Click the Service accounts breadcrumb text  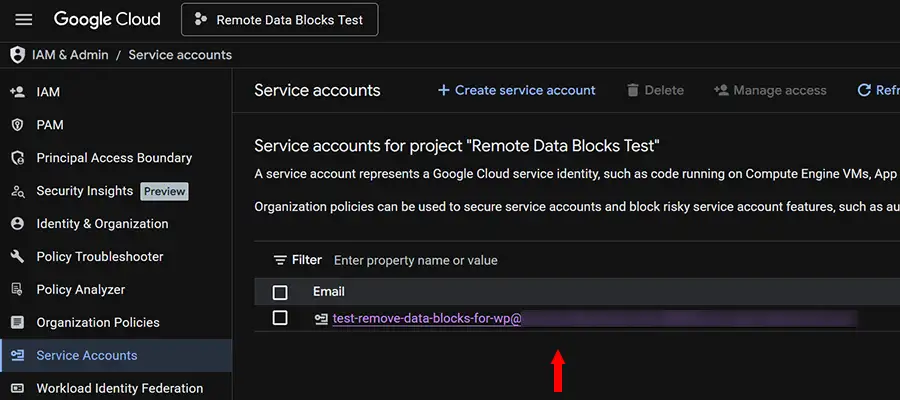click(x=180, y=55)
